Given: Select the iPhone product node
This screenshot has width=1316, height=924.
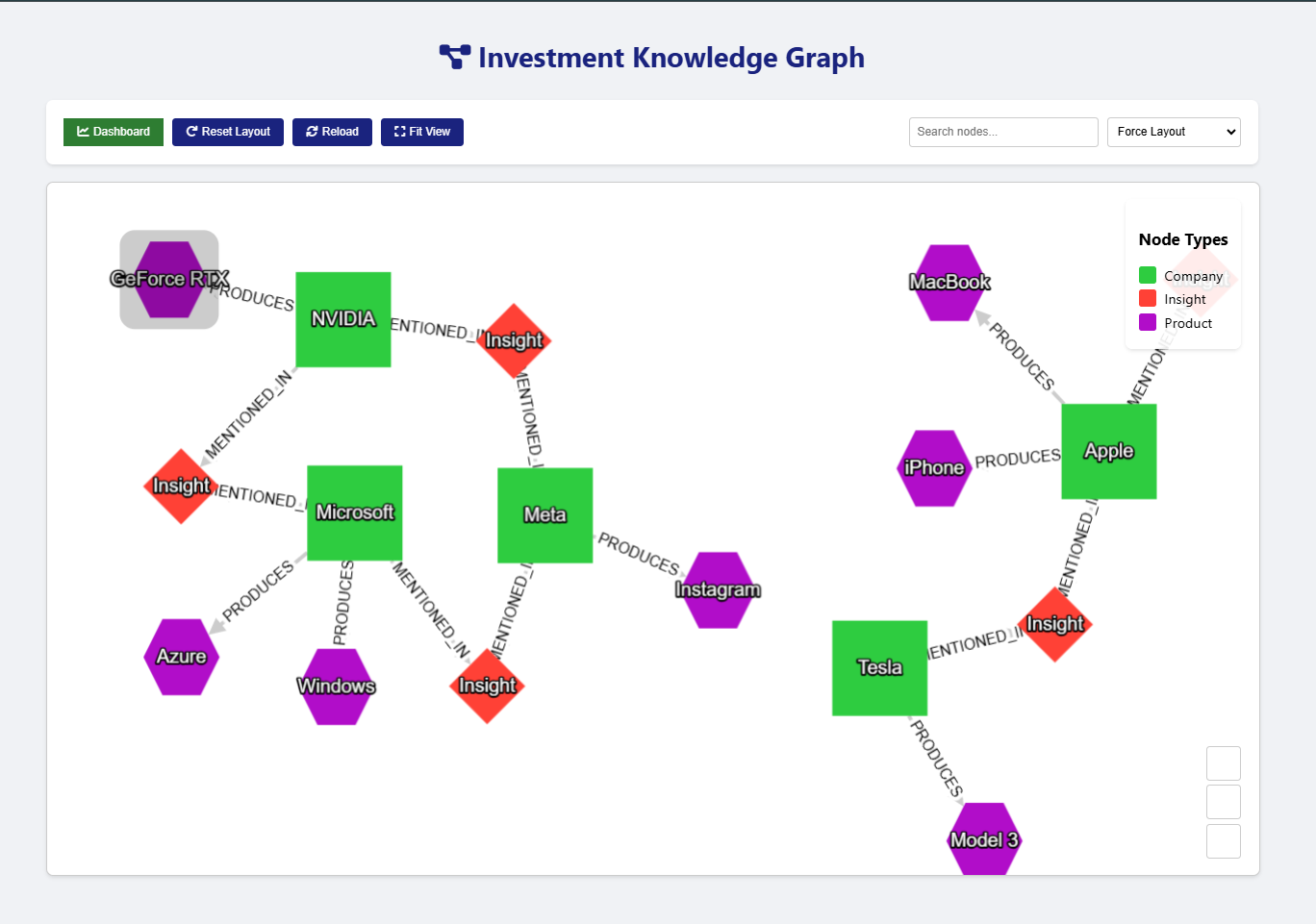Looking at the screenshot, I should click(x=933, y=468).
